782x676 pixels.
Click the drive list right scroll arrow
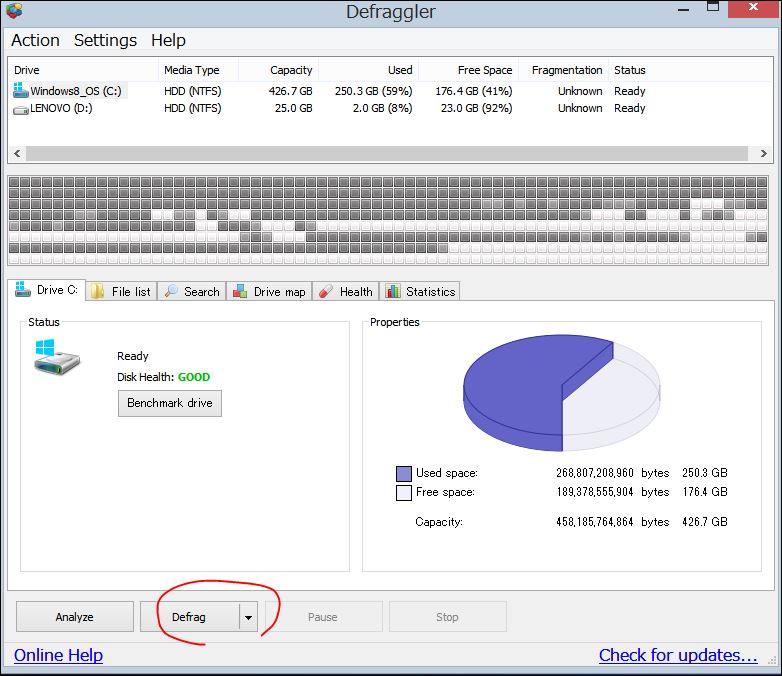tap(764, 154)
